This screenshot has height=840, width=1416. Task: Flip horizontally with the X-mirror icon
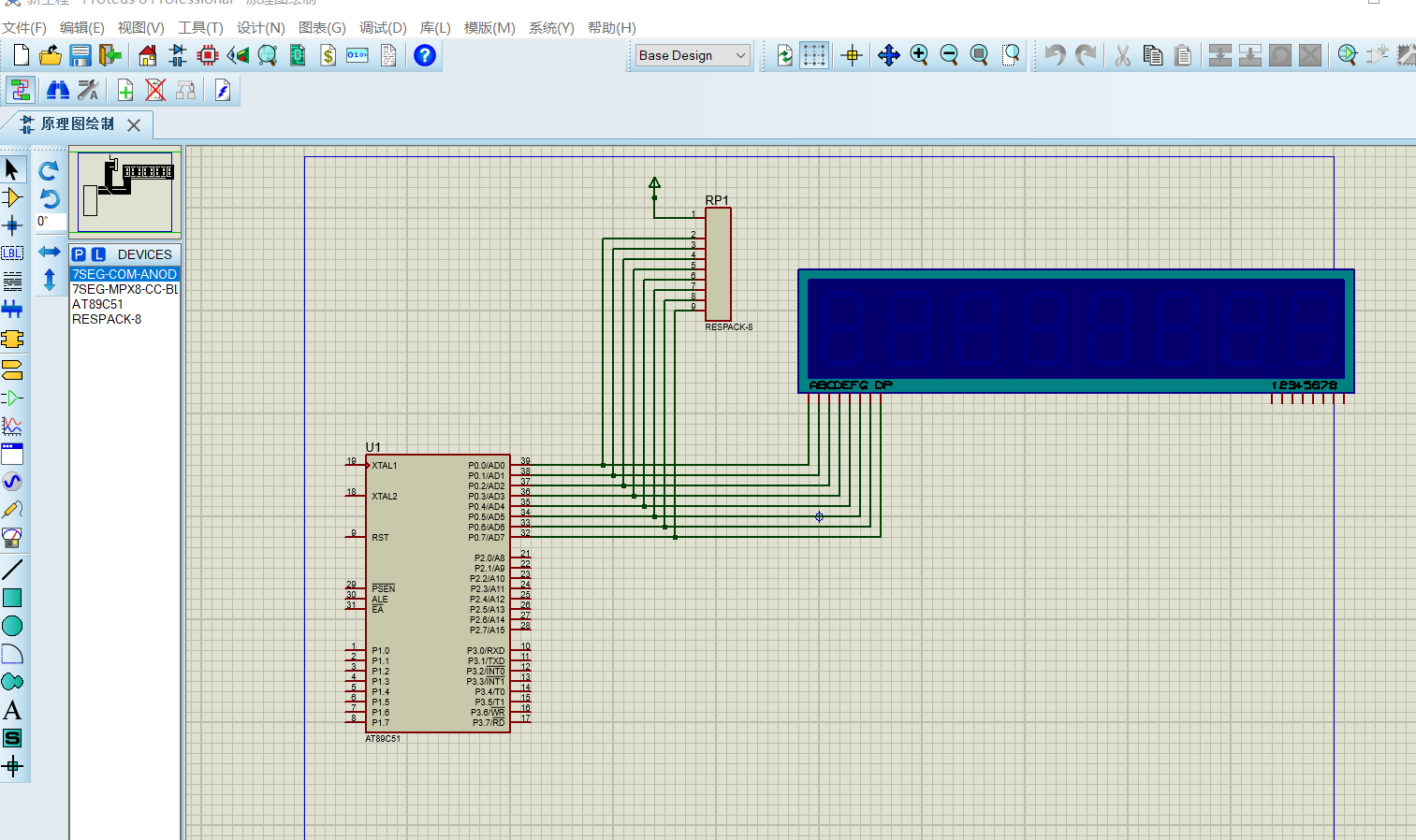(50, 252)
